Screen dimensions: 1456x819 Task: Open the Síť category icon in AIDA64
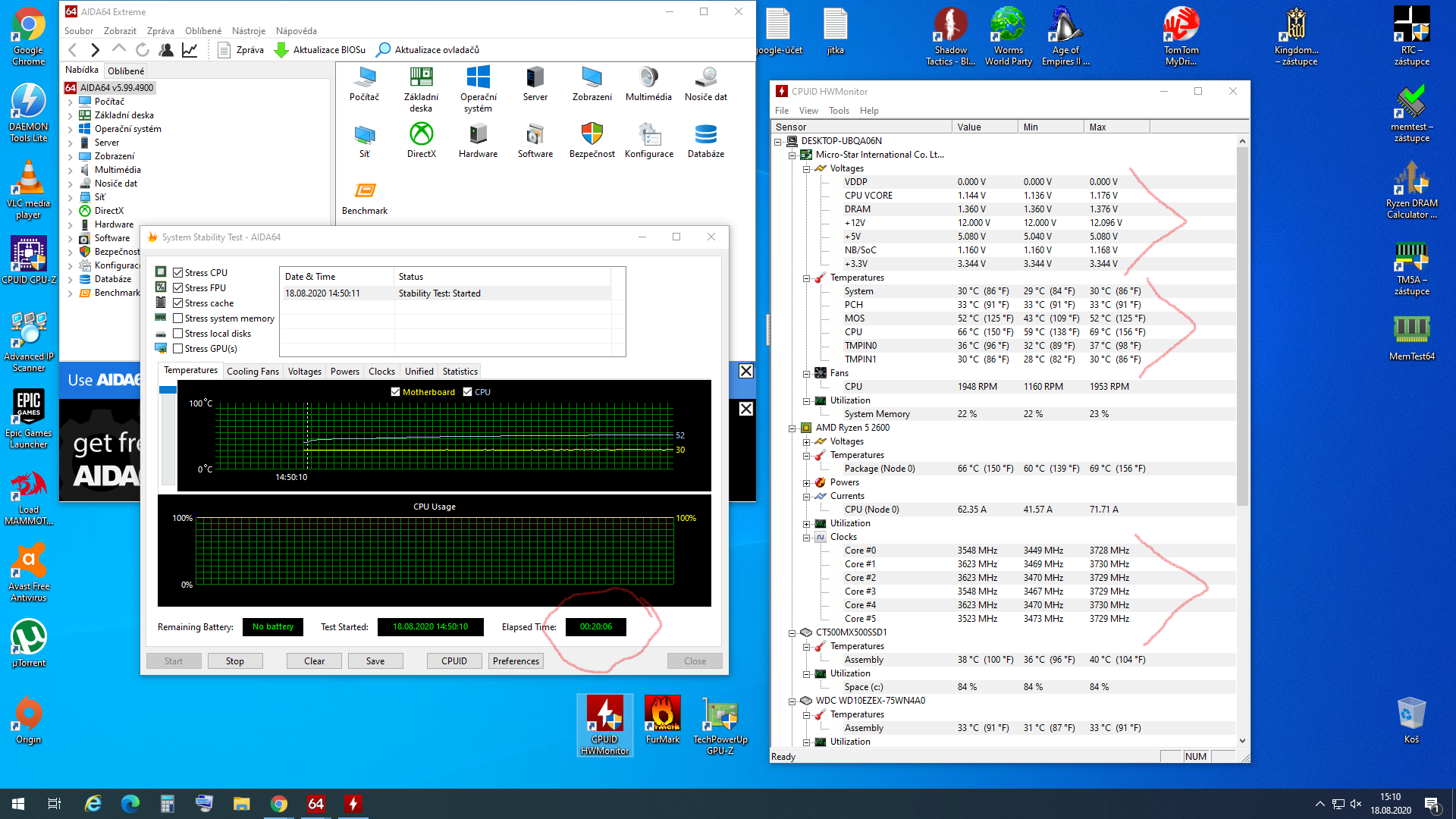point(365,141)
